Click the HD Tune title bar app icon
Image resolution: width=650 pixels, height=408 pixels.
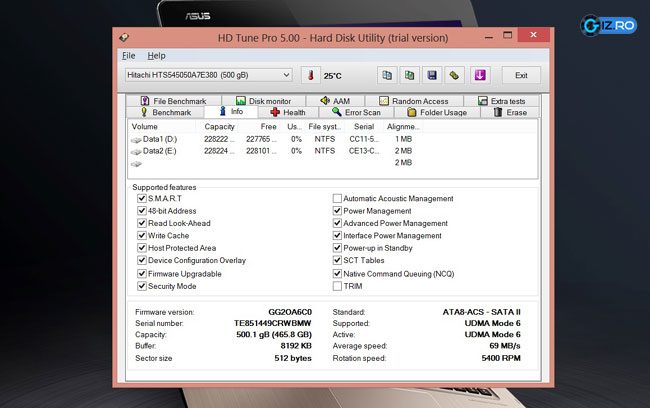124,38
